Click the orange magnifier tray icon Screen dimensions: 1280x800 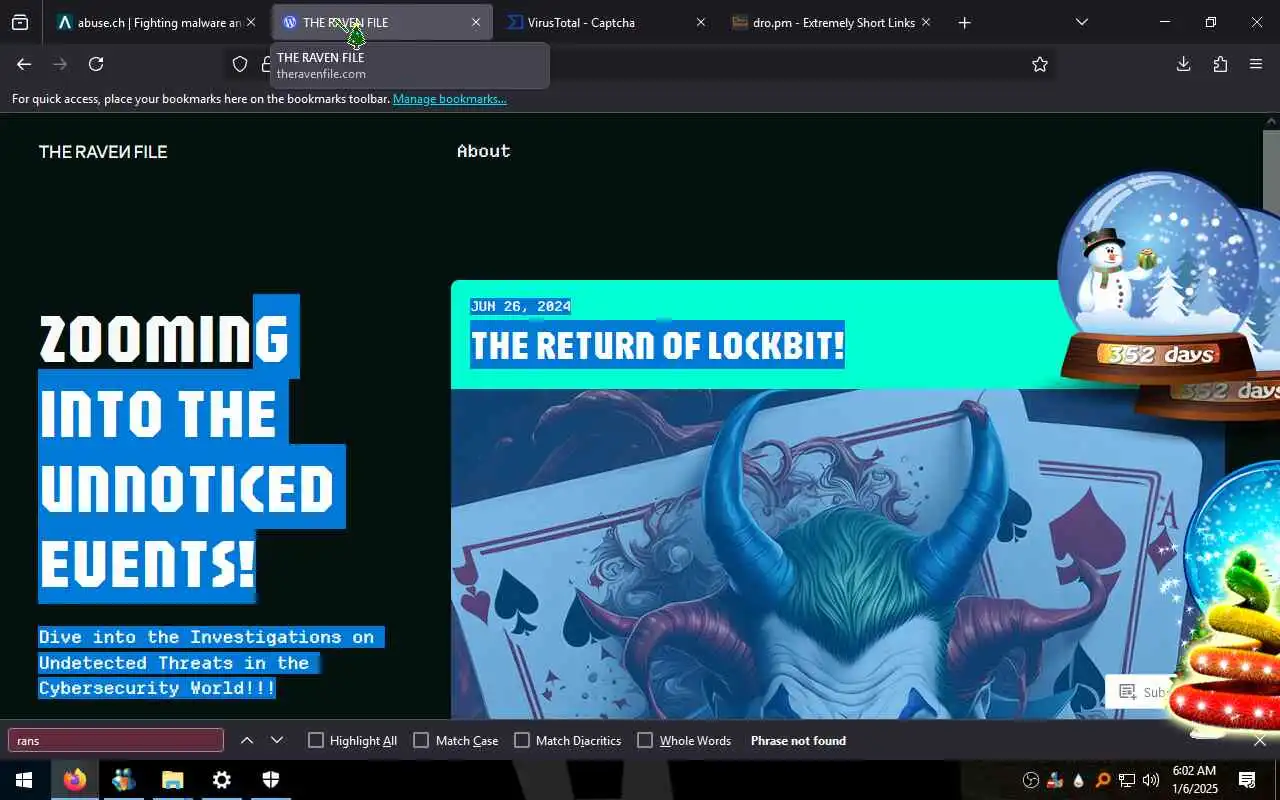pos(1103,780)
